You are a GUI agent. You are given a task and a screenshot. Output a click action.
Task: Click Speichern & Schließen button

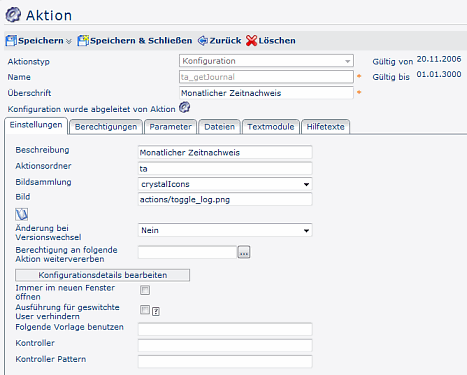click(x=135, y=41)
